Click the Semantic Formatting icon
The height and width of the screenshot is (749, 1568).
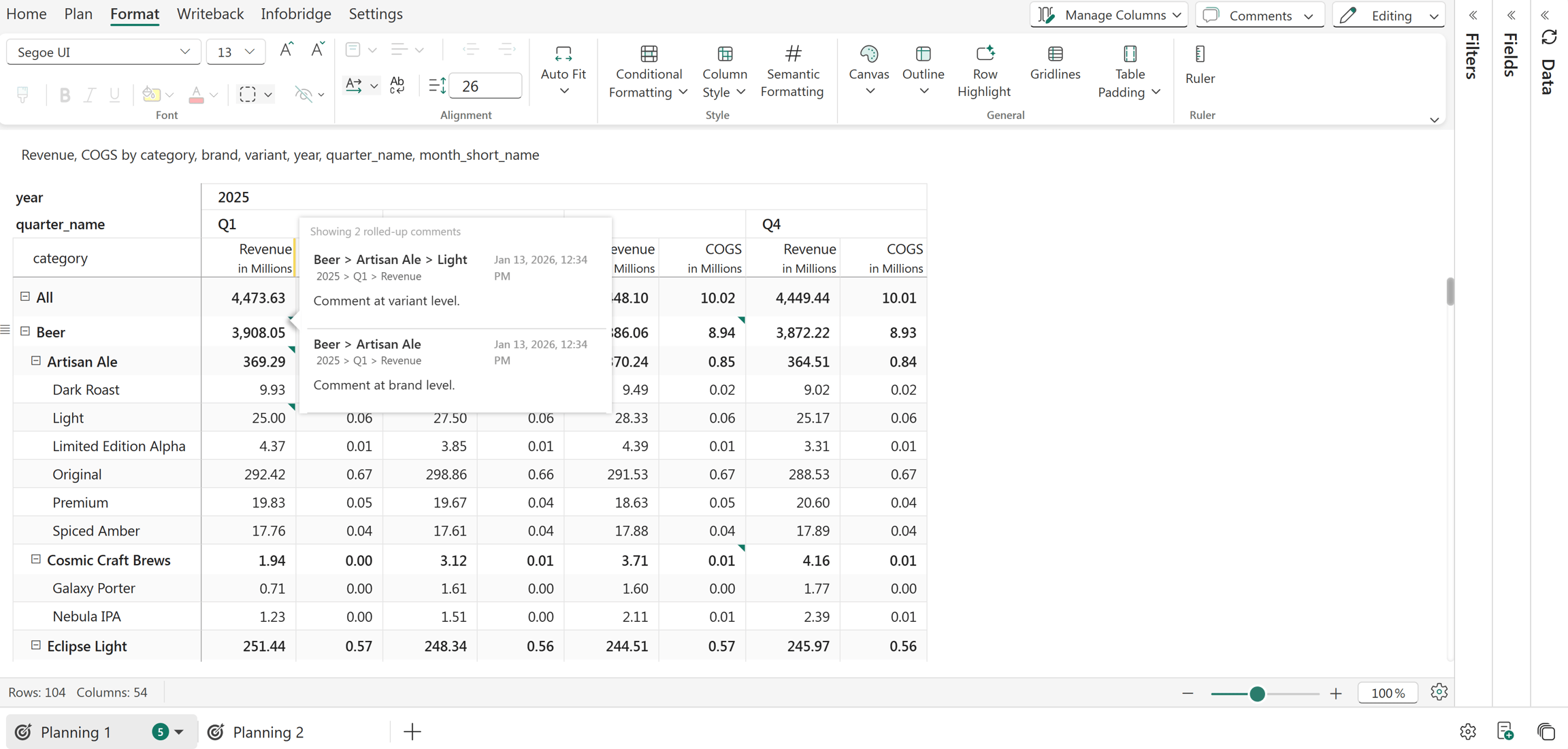coord(793,53)
